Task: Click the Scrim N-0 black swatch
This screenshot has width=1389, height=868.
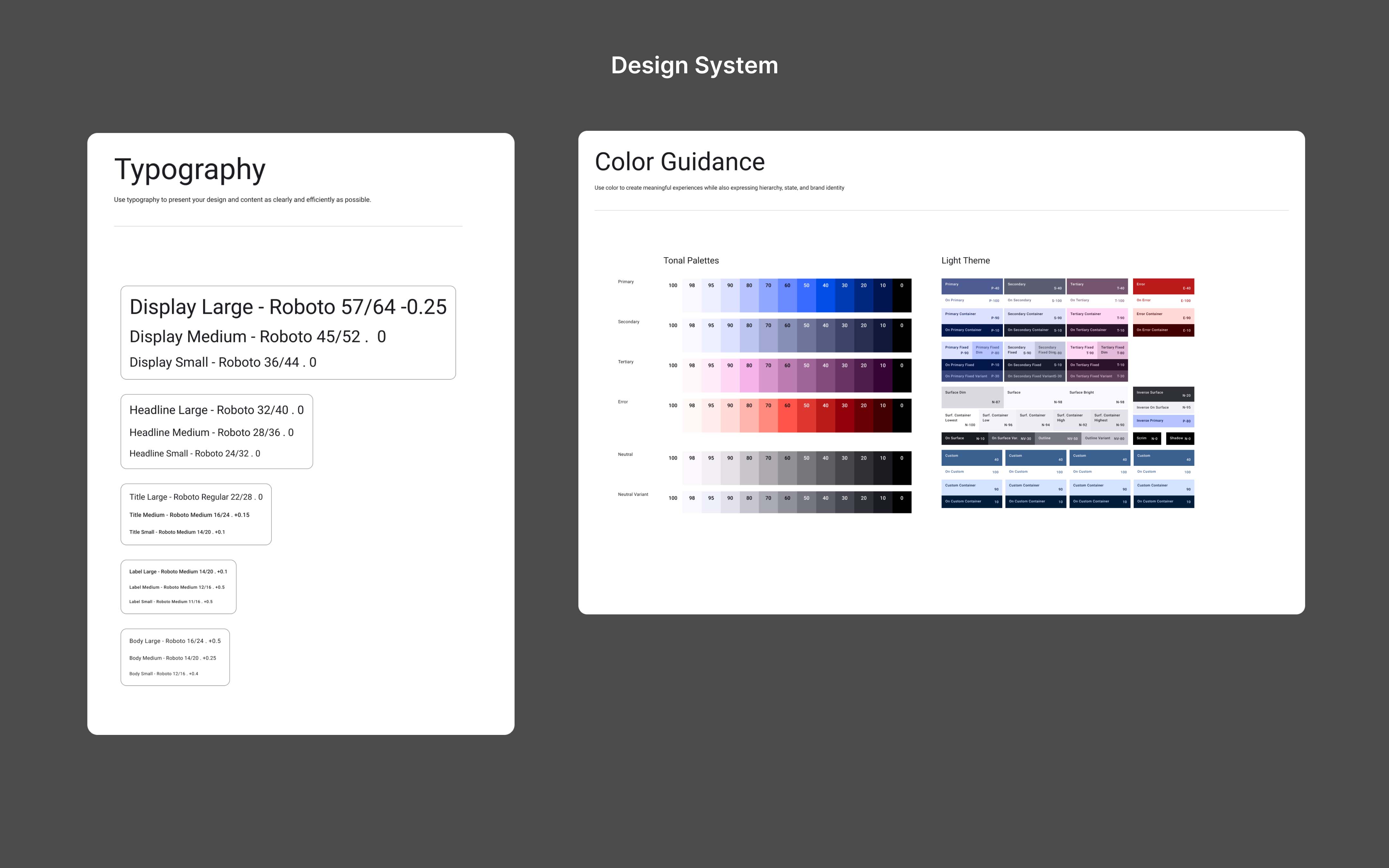Action: (x=1147, y=438)
